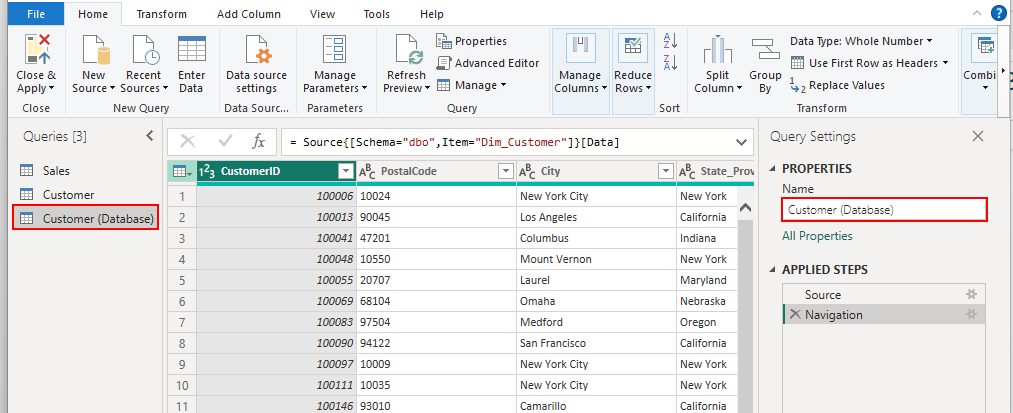Change the PostalCode data type icon
This screenshot has width=1013, height=413.
click(367, 171)
